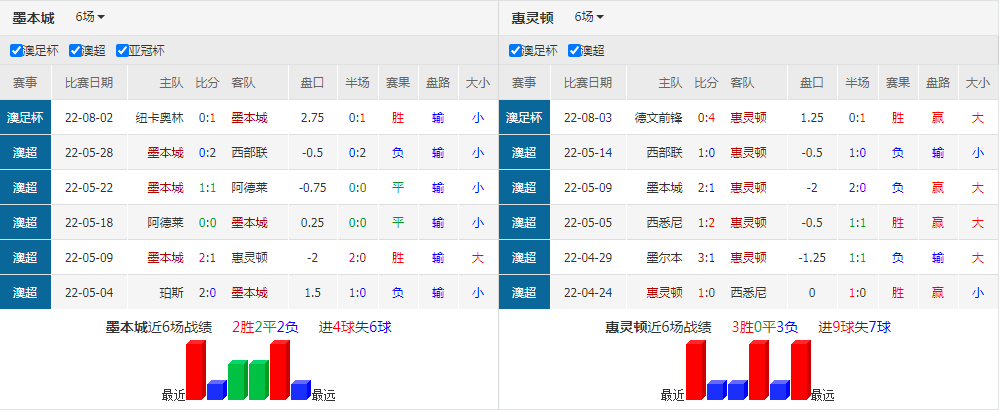
Task: Click 赛果 column header in 惠灵顿 table
Action: pos(897,83)
